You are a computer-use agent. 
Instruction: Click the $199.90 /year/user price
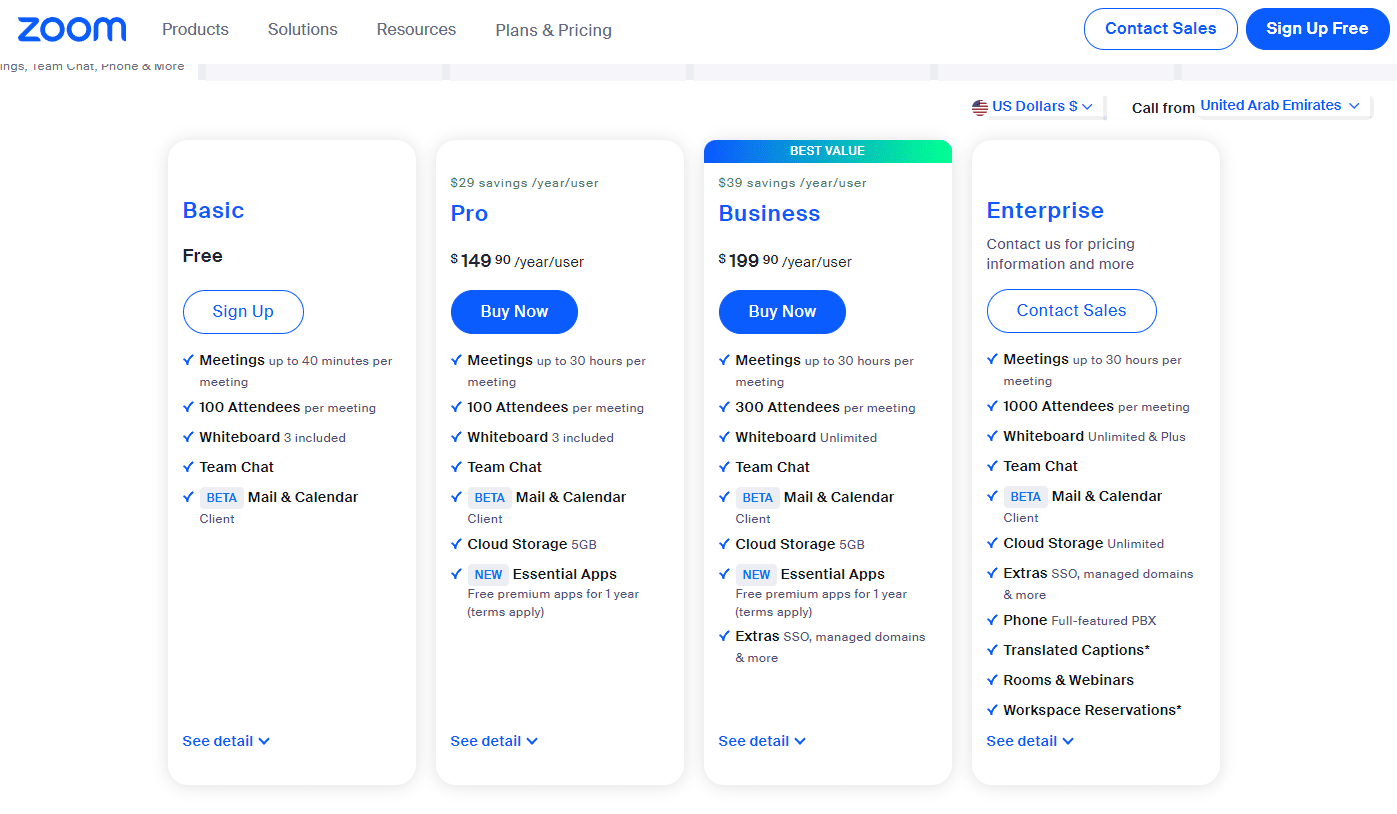[x=785, y=261]
